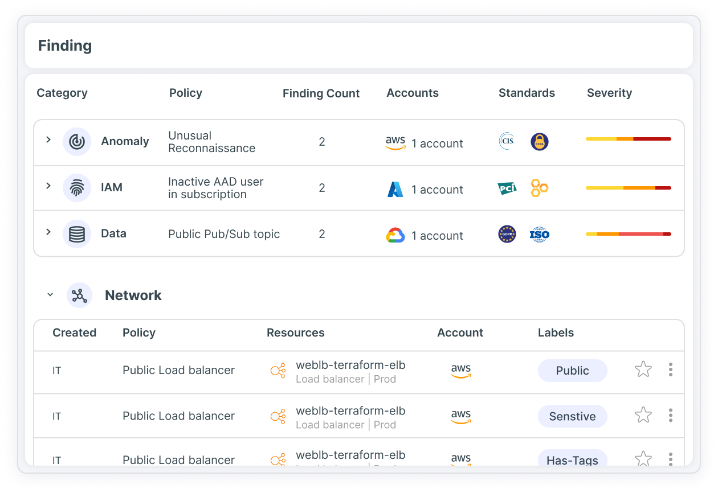Click the PCI standard badge icon
Screen dimensions: 718x493
507,188
